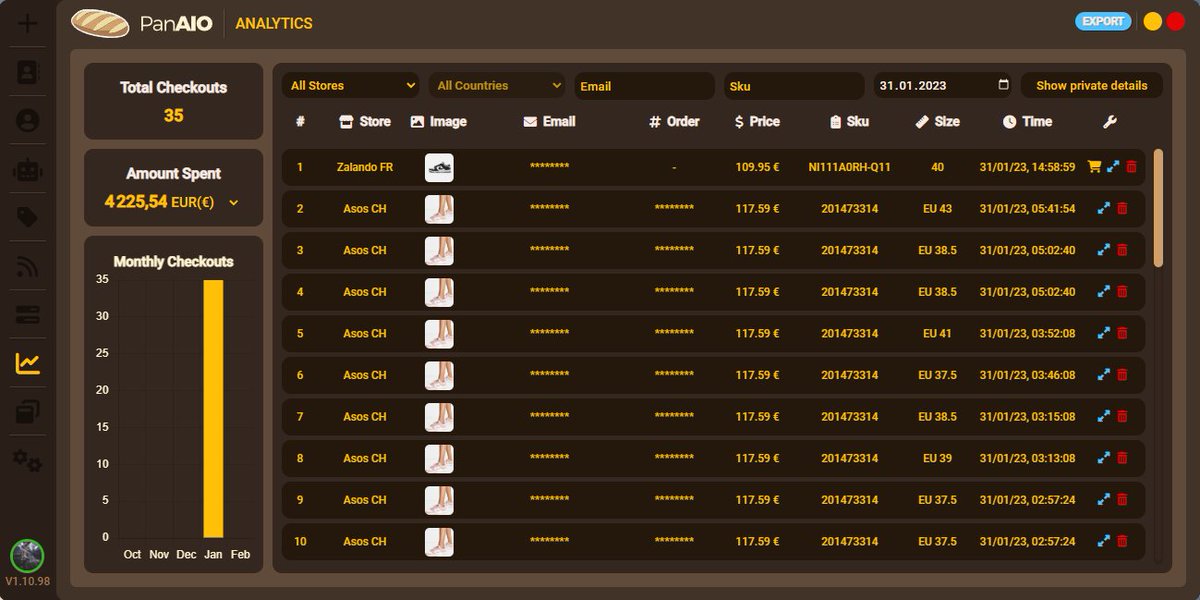Screen dimensions: 1200x600
Task: Expand the EUR currency selector
Action: [234, 202]
